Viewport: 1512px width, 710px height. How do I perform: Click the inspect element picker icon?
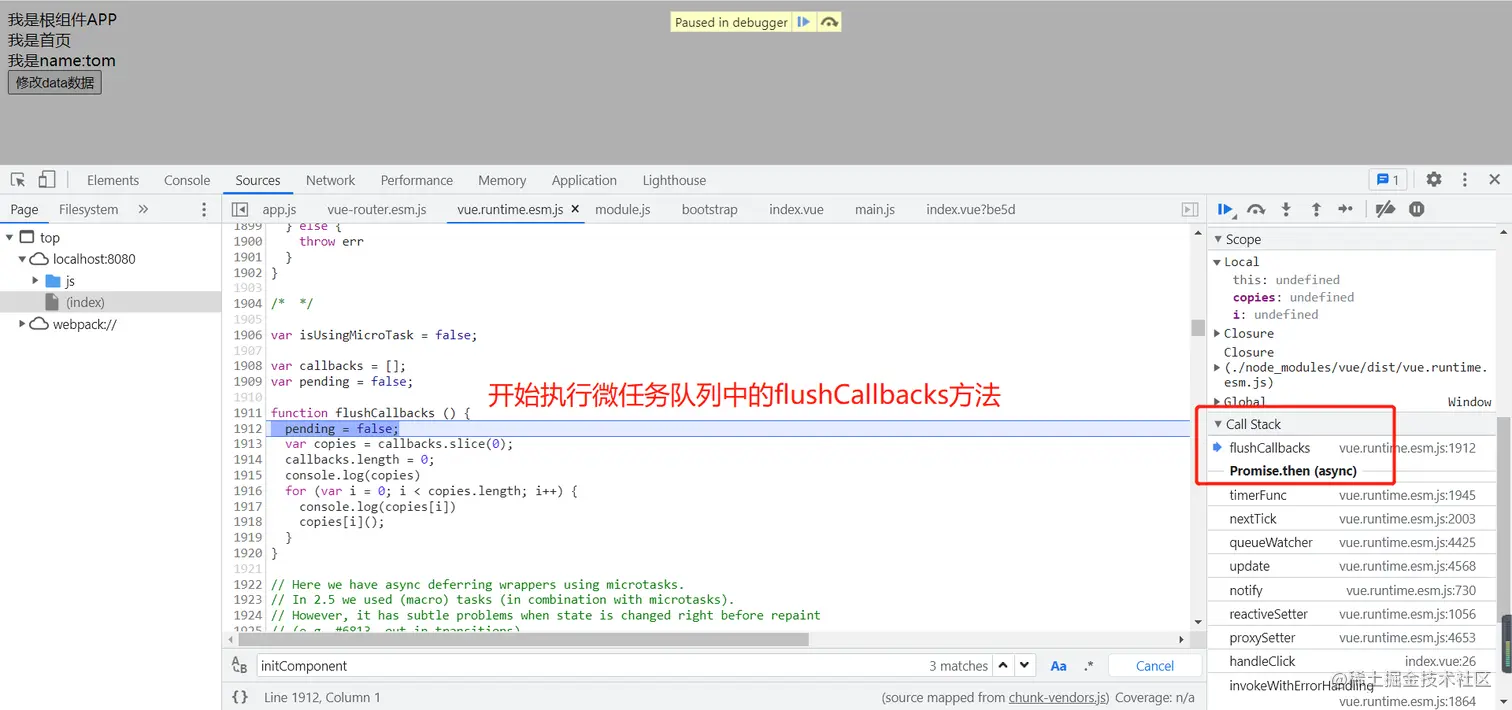(18, 180)
